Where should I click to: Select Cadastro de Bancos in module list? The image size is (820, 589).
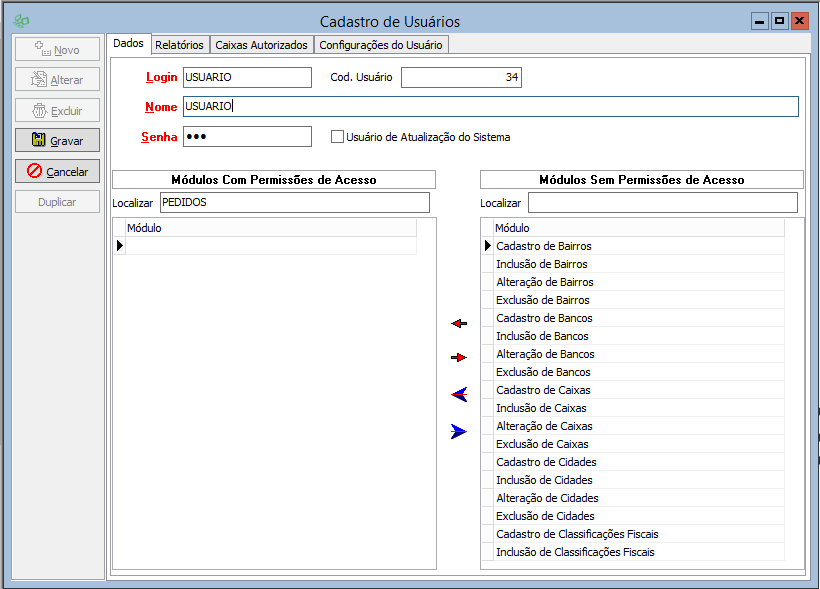(544, 318)
